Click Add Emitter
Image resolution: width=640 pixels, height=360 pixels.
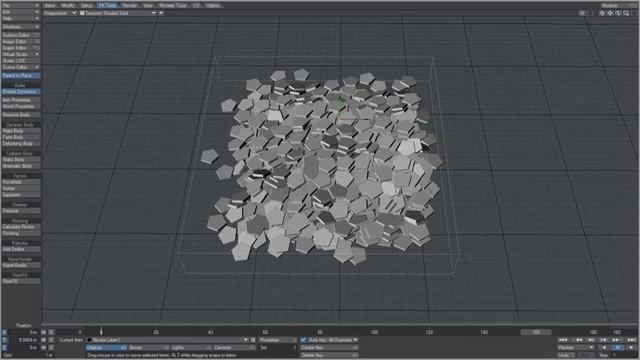click(x=20, y=249)
